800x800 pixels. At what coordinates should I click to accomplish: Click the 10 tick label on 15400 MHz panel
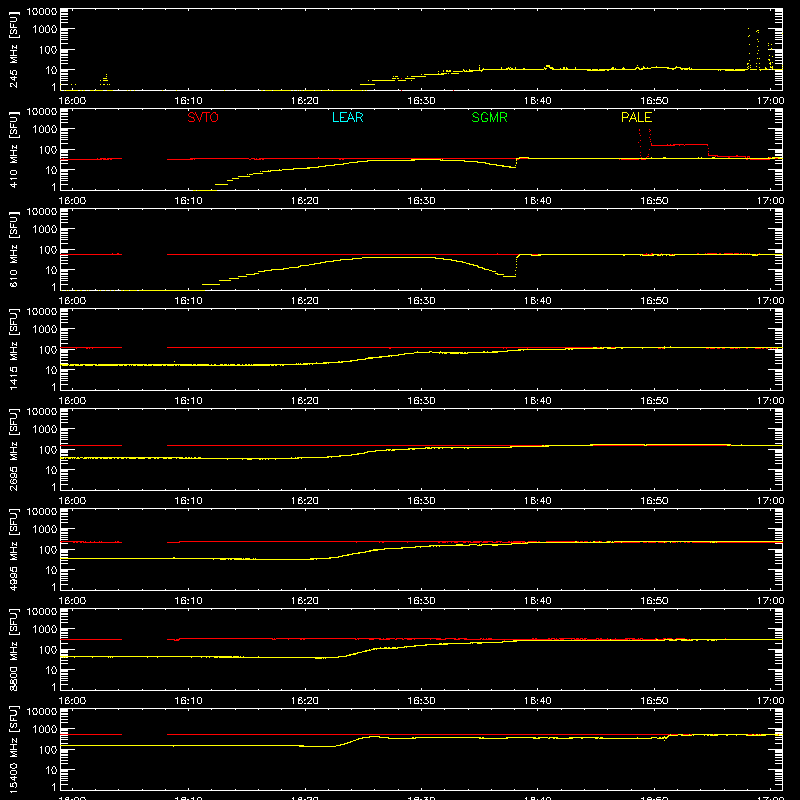pyautogui.click(x=51, y=770)
